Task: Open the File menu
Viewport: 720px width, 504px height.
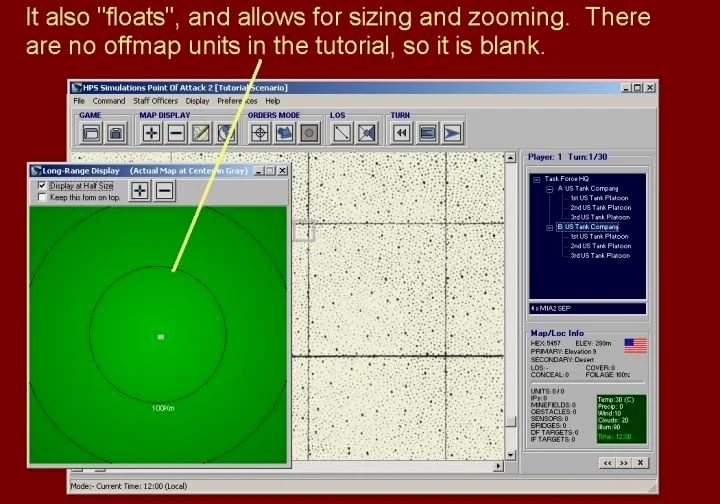Action: (79, 101)
